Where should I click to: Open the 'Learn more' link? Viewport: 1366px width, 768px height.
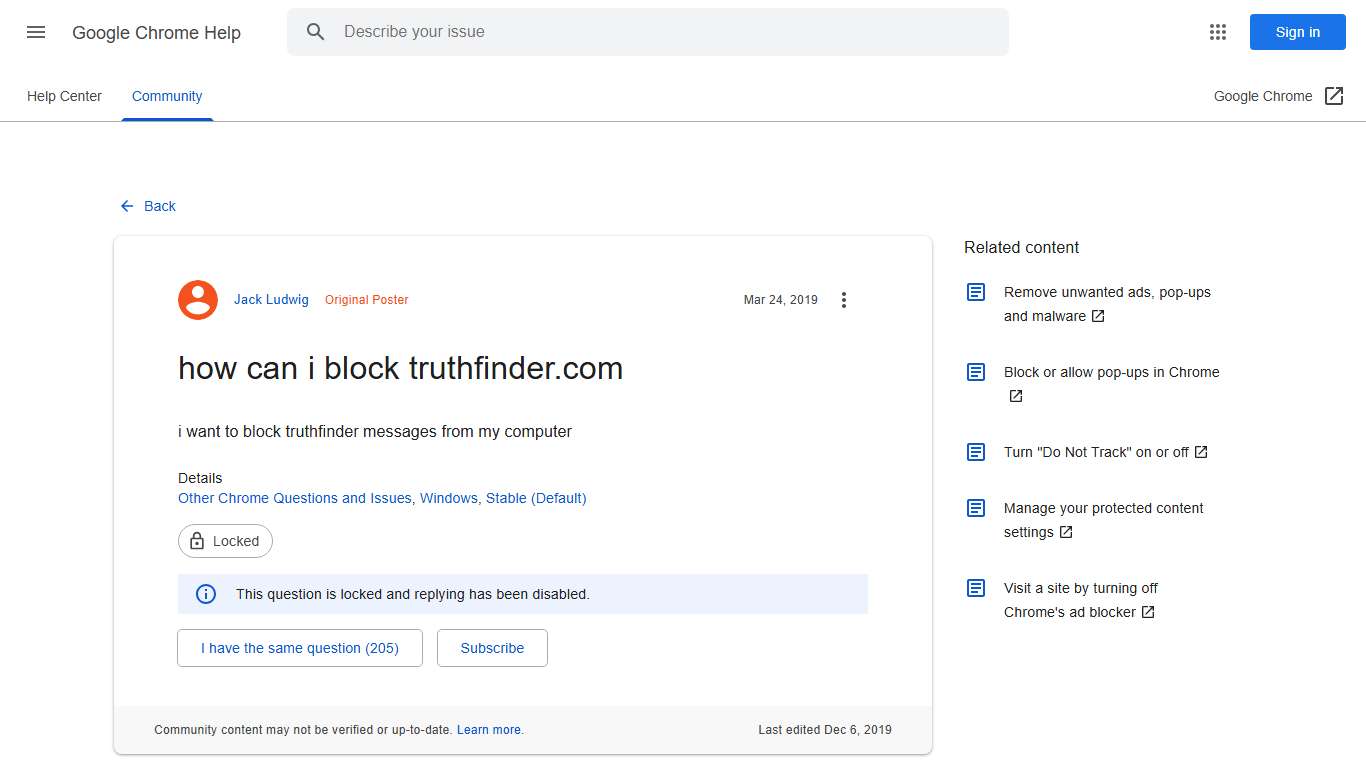point(489,729)
